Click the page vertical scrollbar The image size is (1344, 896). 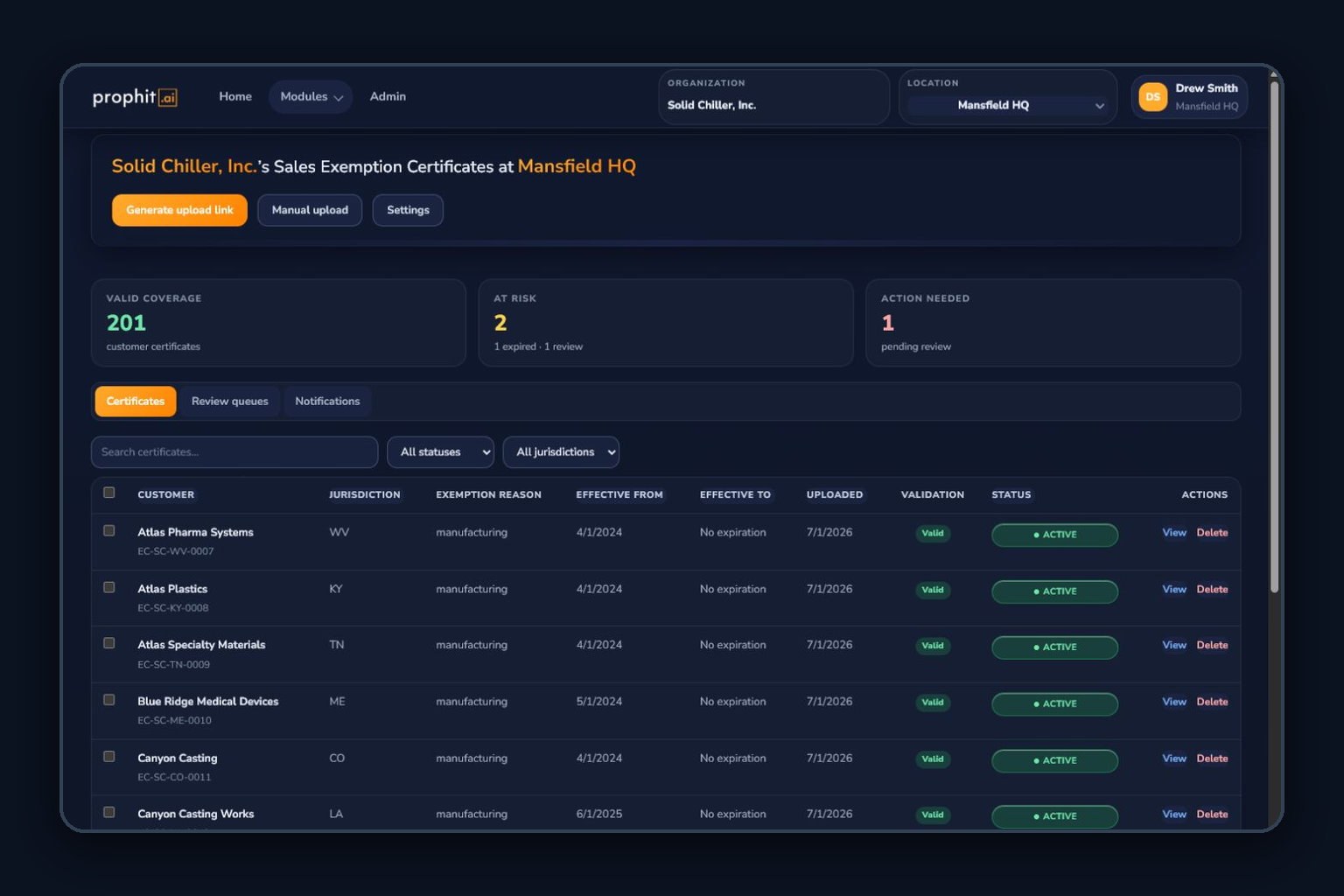[x=1274, y=337]
